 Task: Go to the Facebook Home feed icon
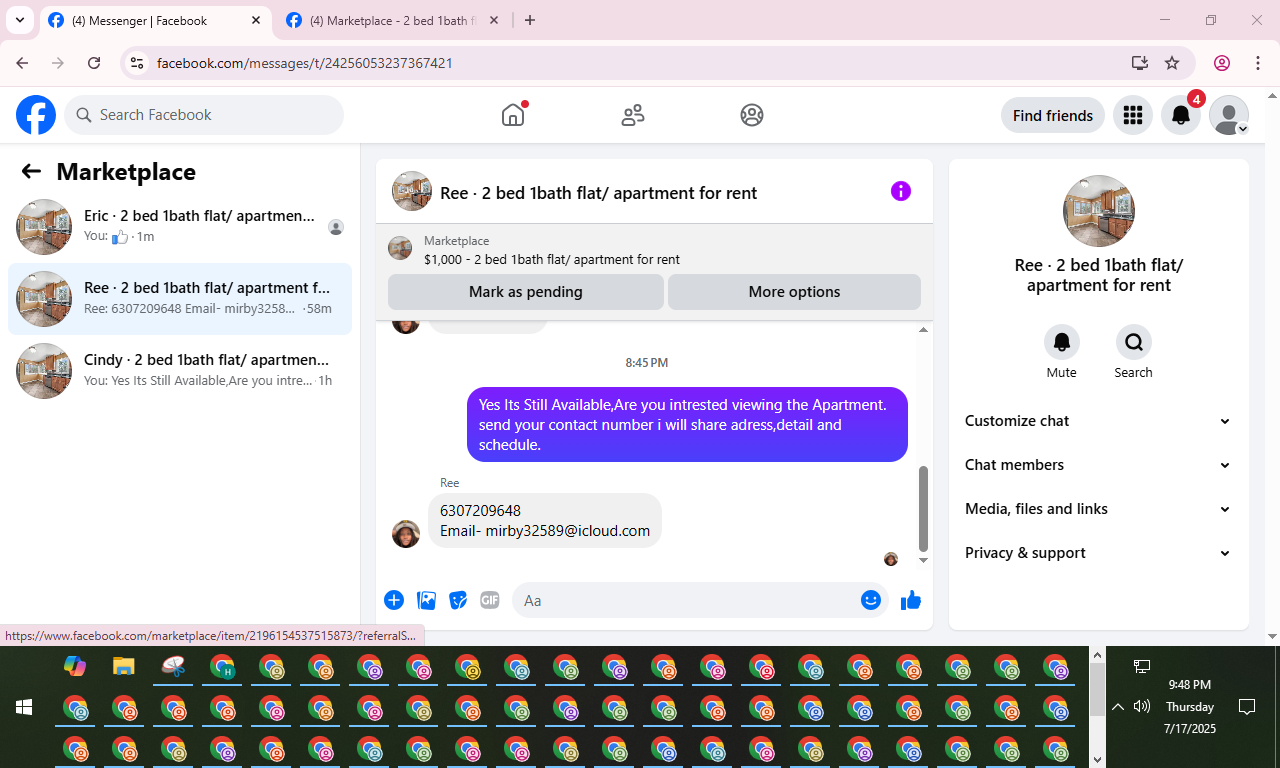(x=513, y=115)
